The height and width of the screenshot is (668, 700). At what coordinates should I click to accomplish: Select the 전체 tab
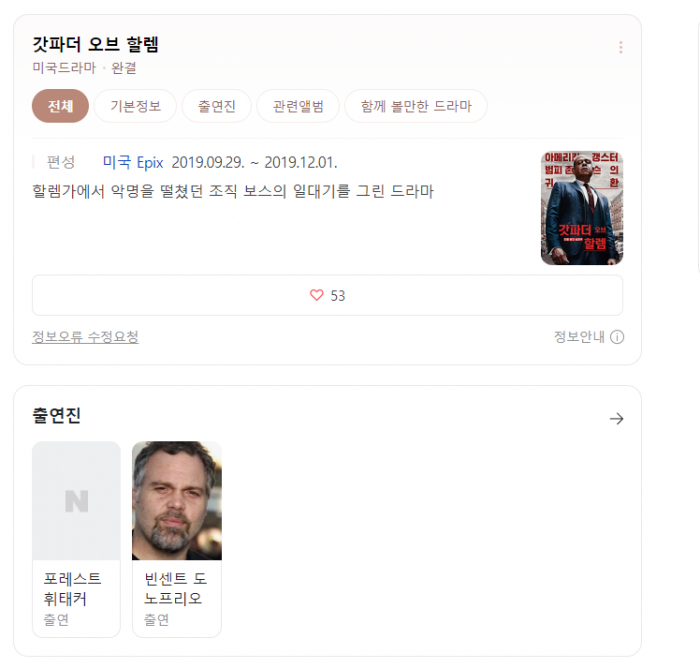click(60, 106)
